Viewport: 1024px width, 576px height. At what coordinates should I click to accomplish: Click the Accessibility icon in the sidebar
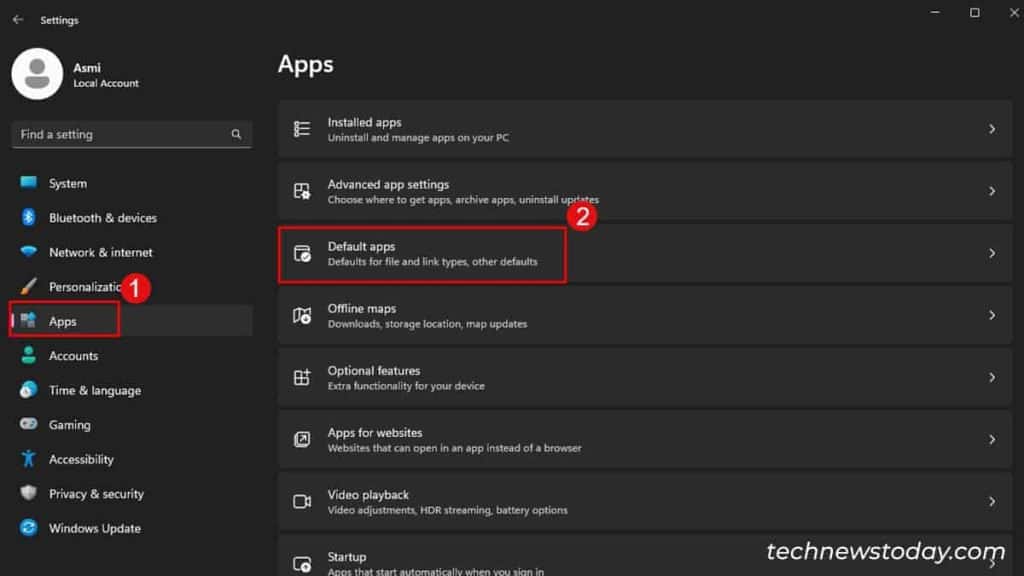(x=28, y=459)
